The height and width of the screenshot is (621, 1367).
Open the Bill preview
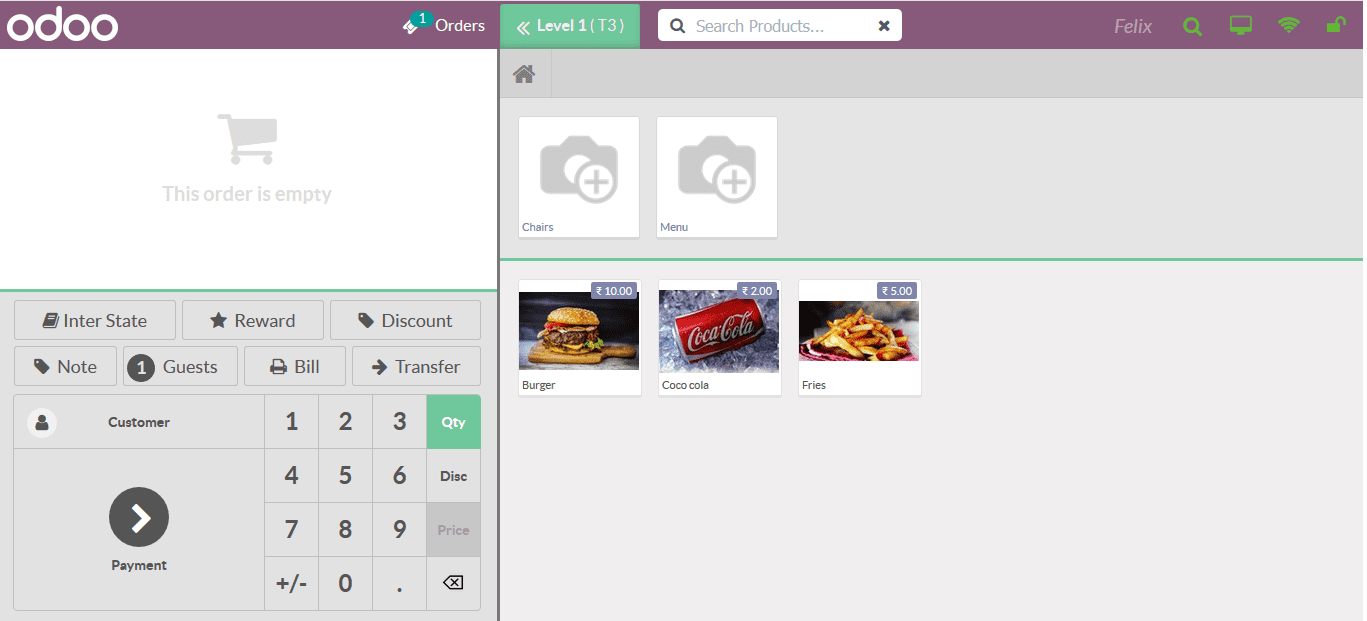[x=294, y=366]
